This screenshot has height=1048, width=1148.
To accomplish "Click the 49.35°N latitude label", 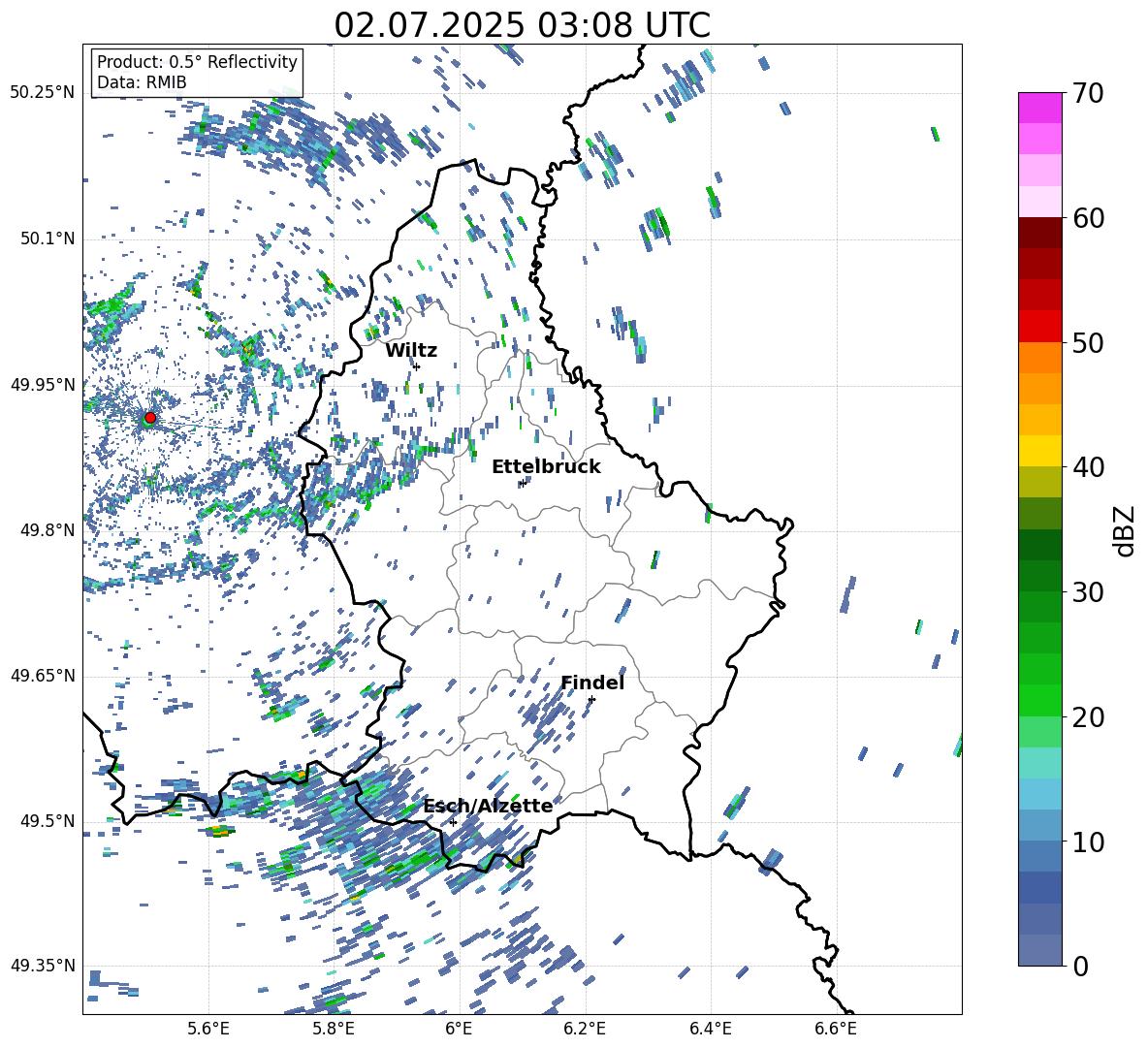I will [x=43, y=966].
